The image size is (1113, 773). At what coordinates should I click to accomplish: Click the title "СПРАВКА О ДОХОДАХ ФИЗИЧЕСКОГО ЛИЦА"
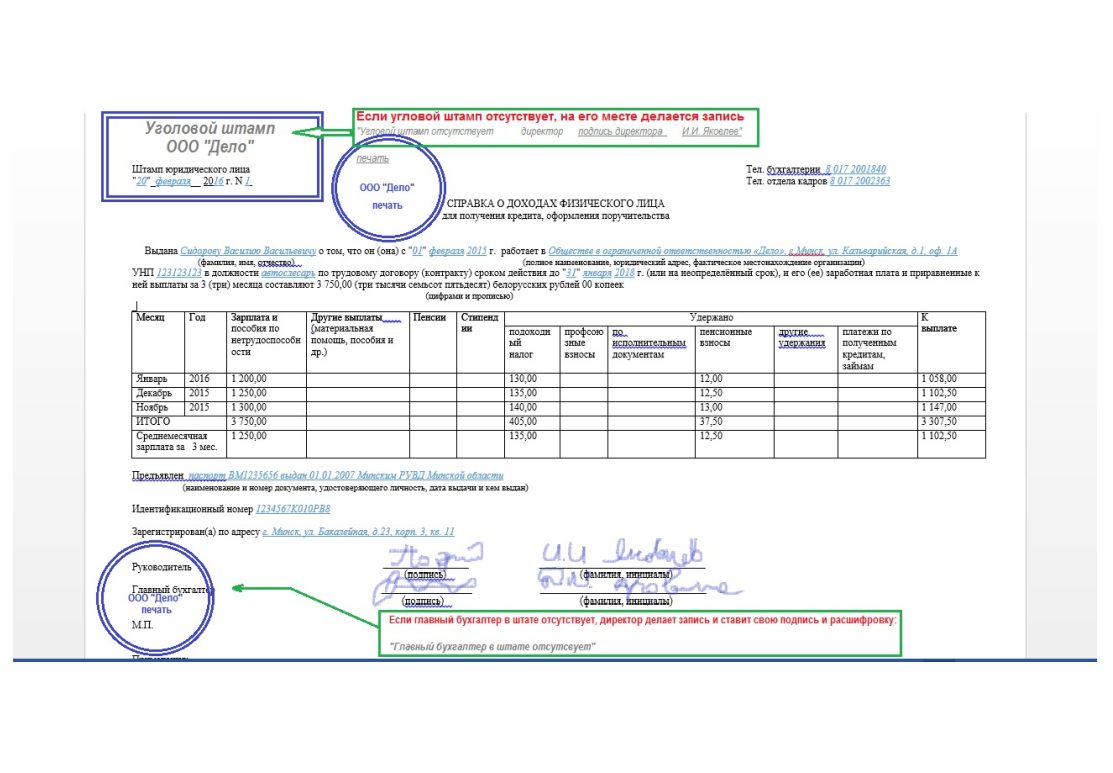(x=555, y=204)
